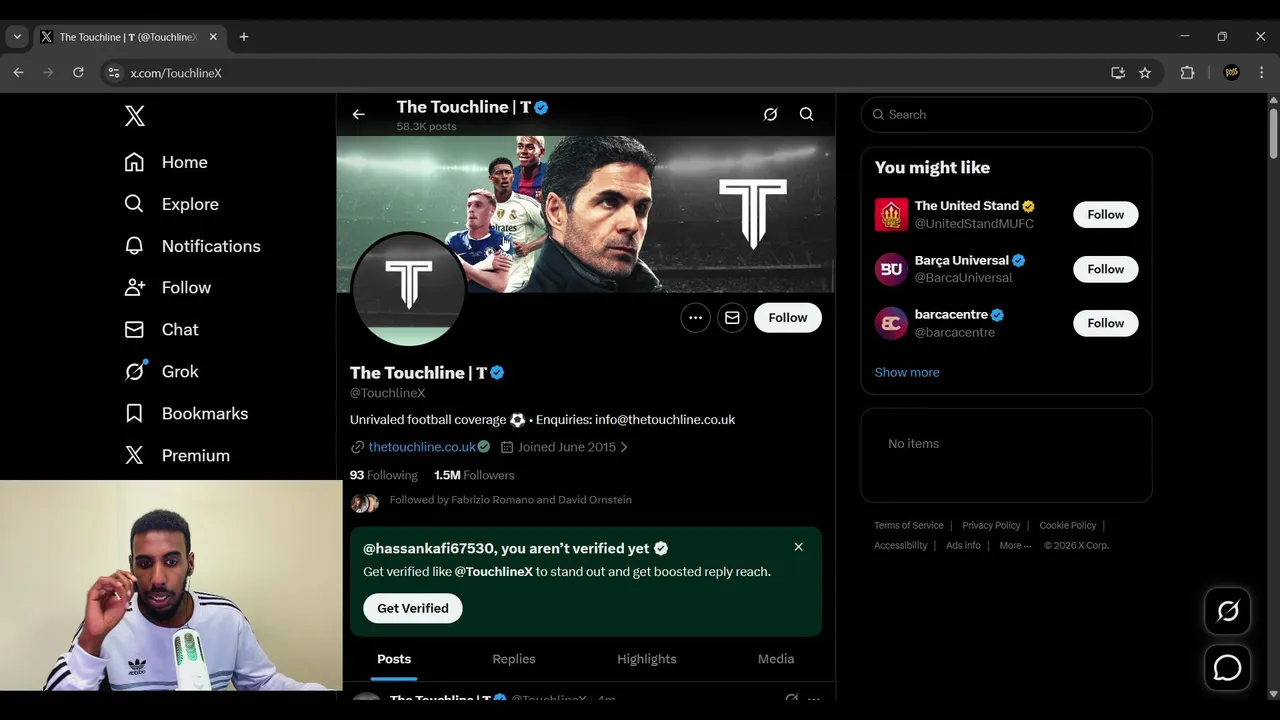The width and height of the screenshot is (1280, 720).
Task: Focus the Search input field
Action: pyautogui.click(x=1006, y=115)
